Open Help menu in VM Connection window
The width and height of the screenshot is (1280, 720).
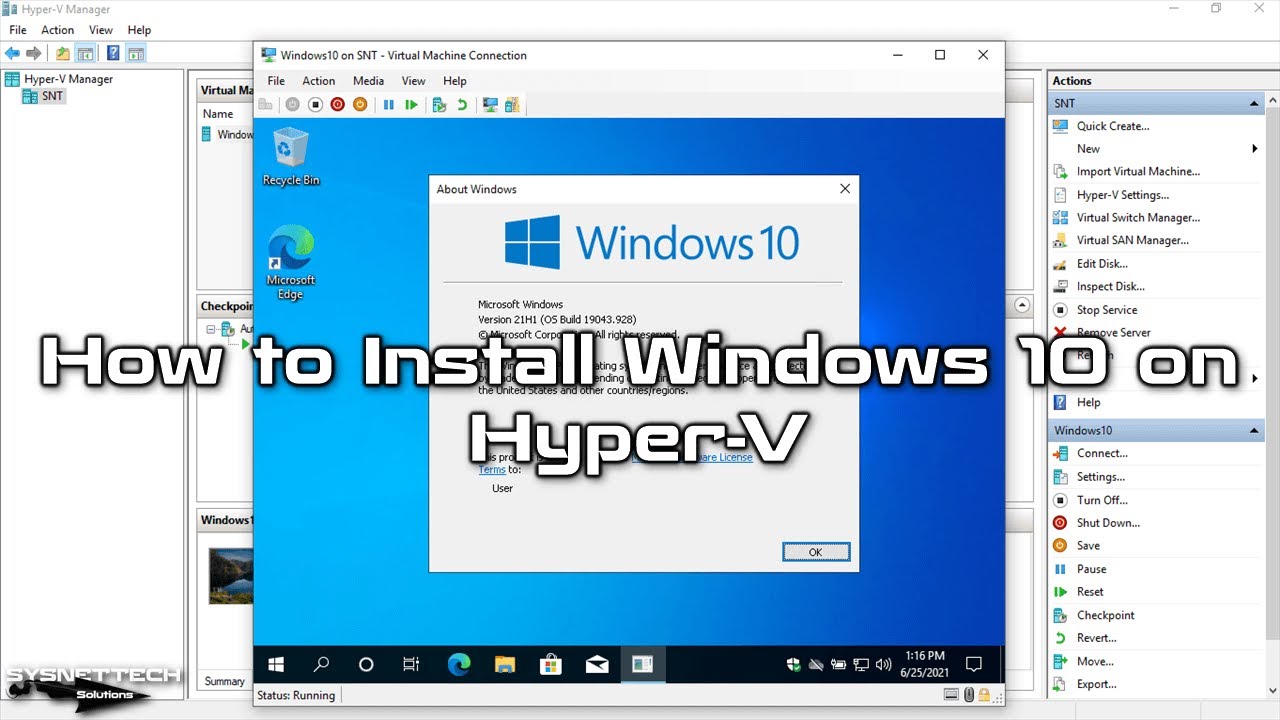tap(455, 81)
